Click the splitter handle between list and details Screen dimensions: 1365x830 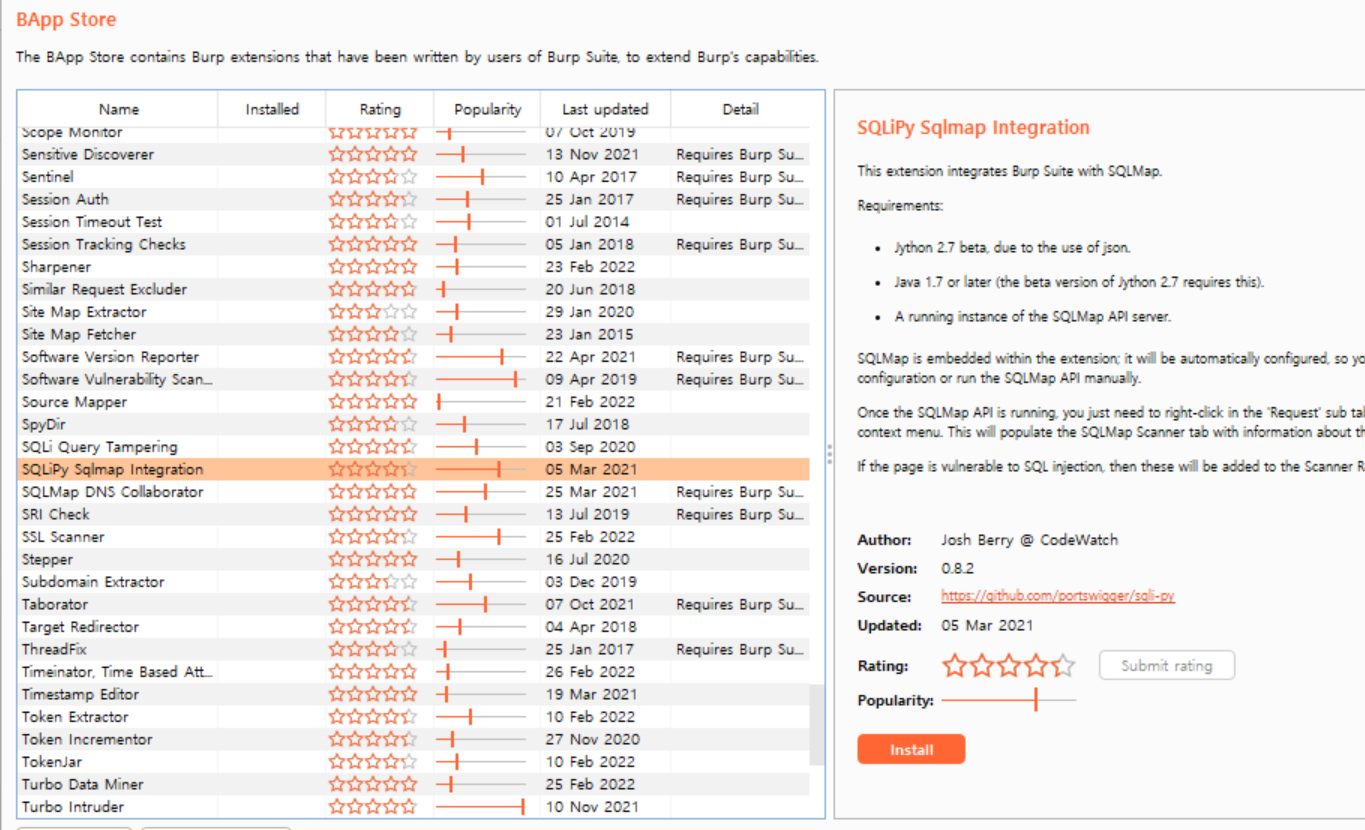829,454
